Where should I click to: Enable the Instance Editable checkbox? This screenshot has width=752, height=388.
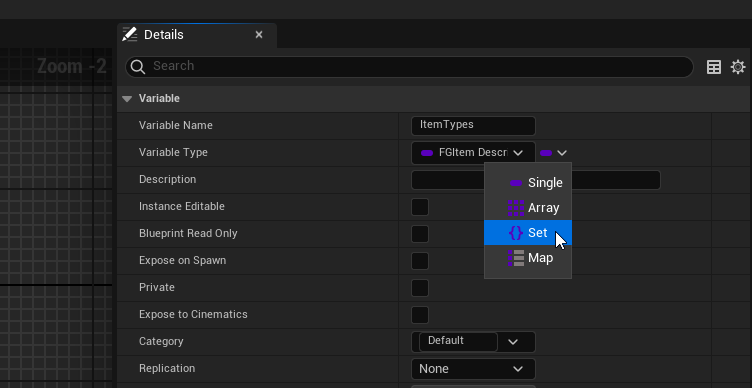[420, 207]
